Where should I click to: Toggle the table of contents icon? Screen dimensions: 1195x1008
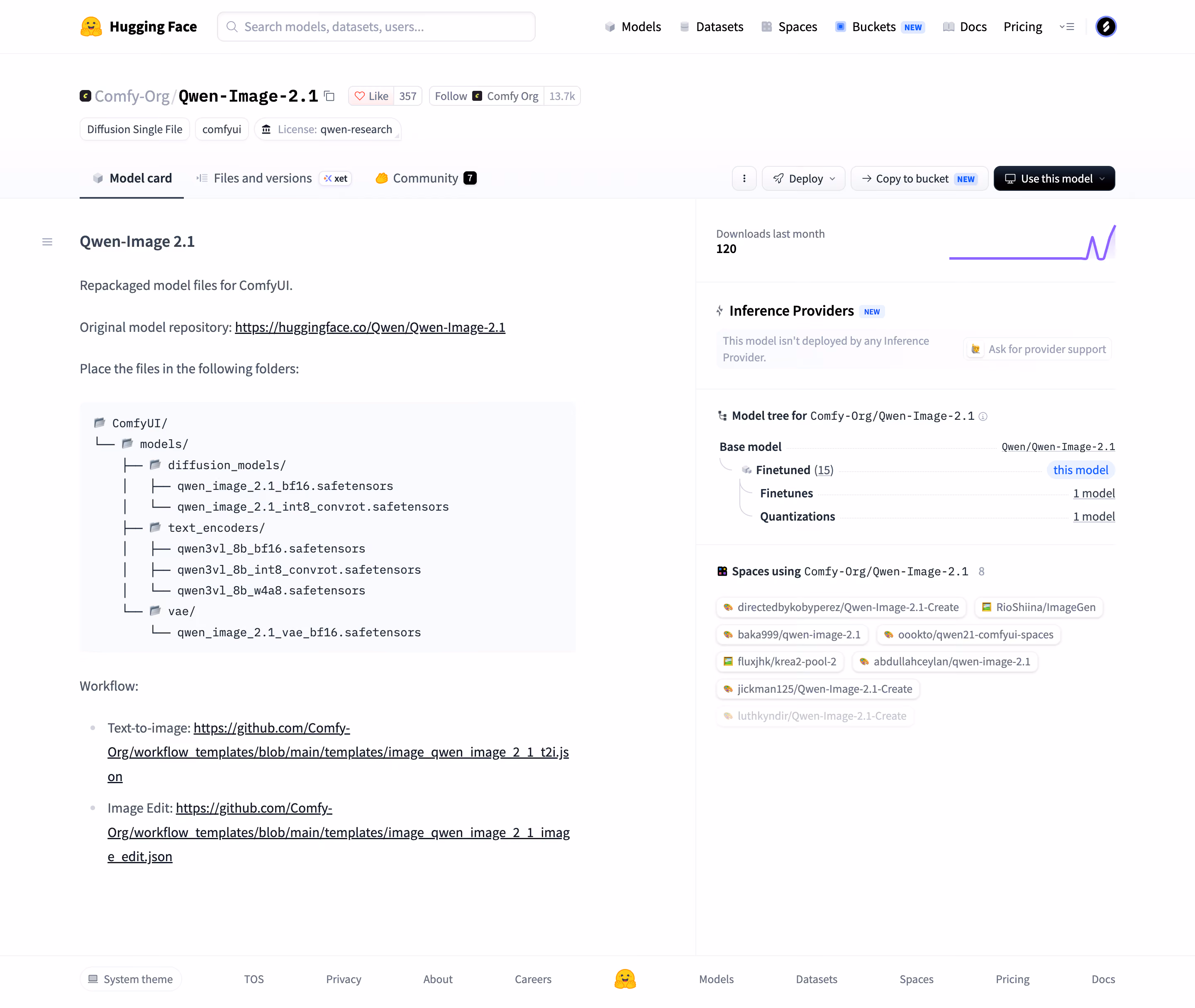[47, 242]
